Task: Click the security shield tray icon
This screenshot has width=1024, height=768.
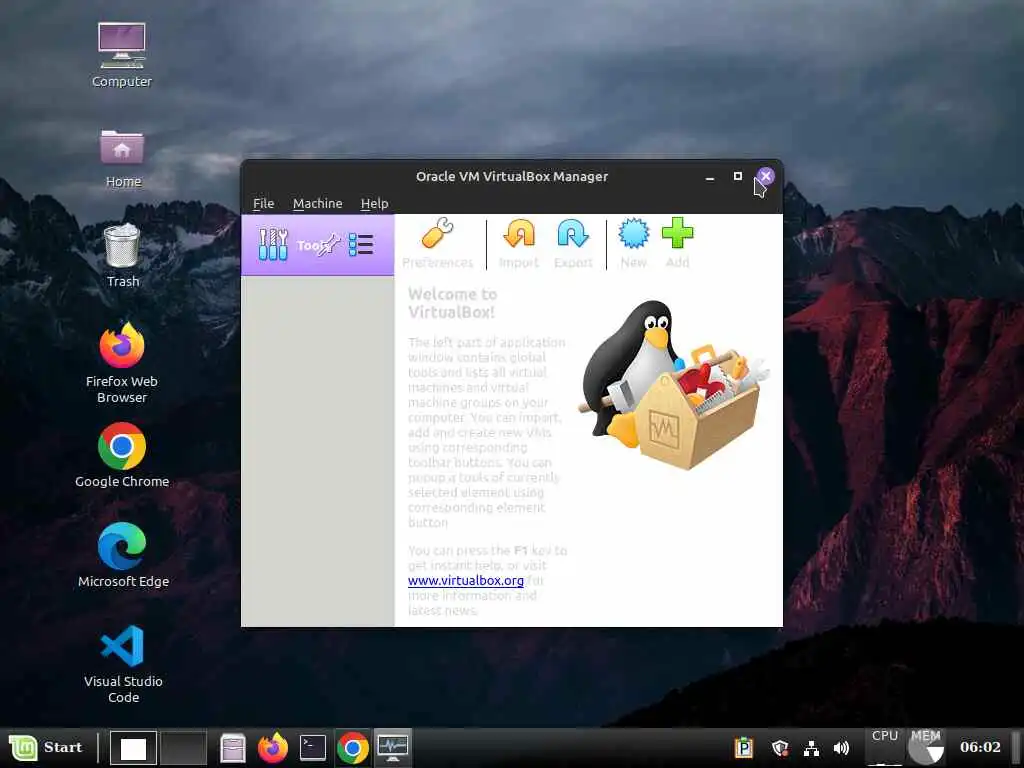Action: click(x=780, y=748)
